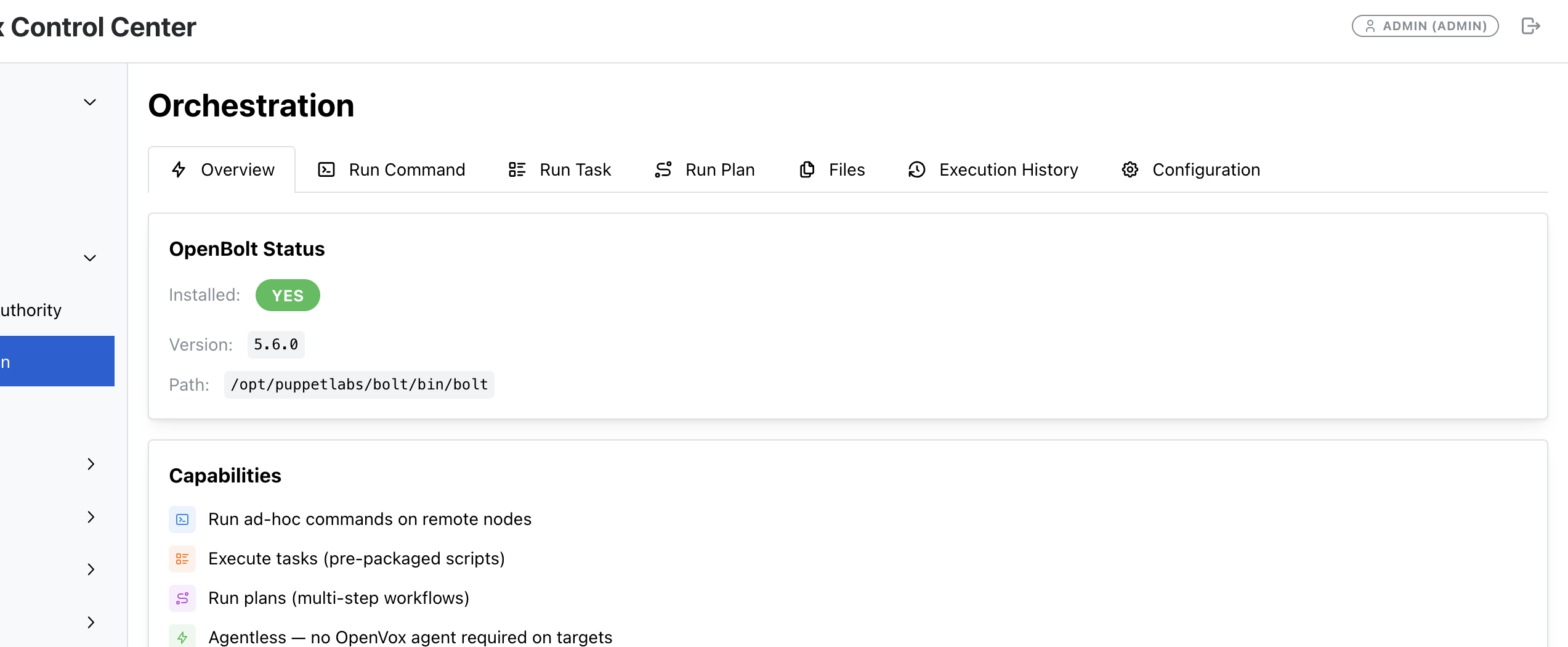Click the workflow icon on the Run Plan tab

click(663, 169)
